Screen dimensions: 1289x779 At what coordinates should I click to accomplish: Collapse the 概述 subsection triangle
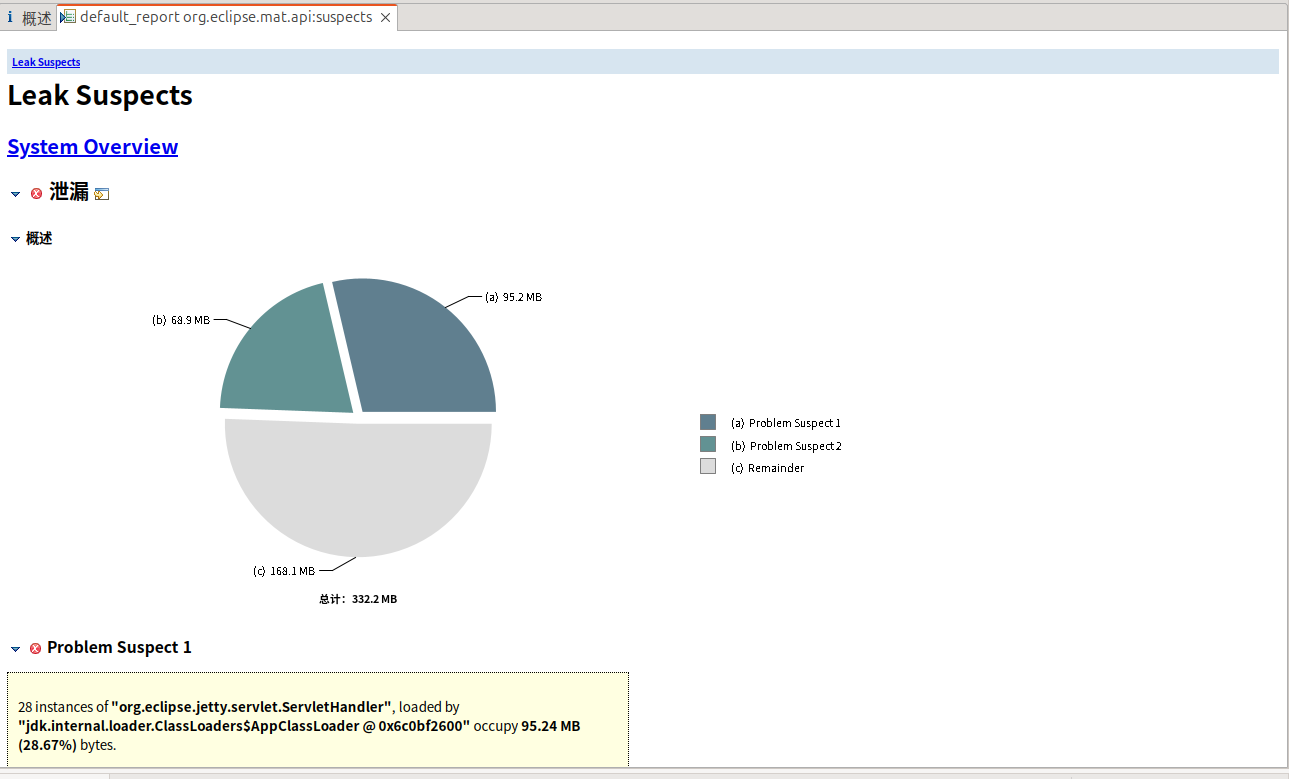[15, 239]
